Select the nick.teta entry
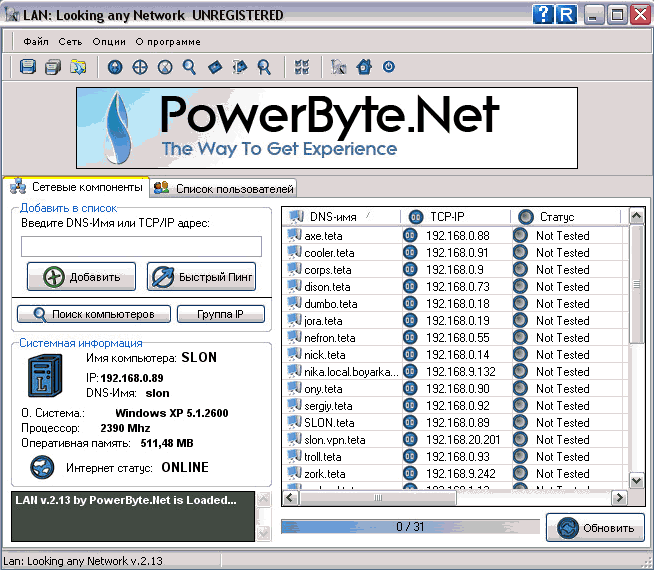Image resolution: width=654 pixels, height=570 pixels. (324, 355)
